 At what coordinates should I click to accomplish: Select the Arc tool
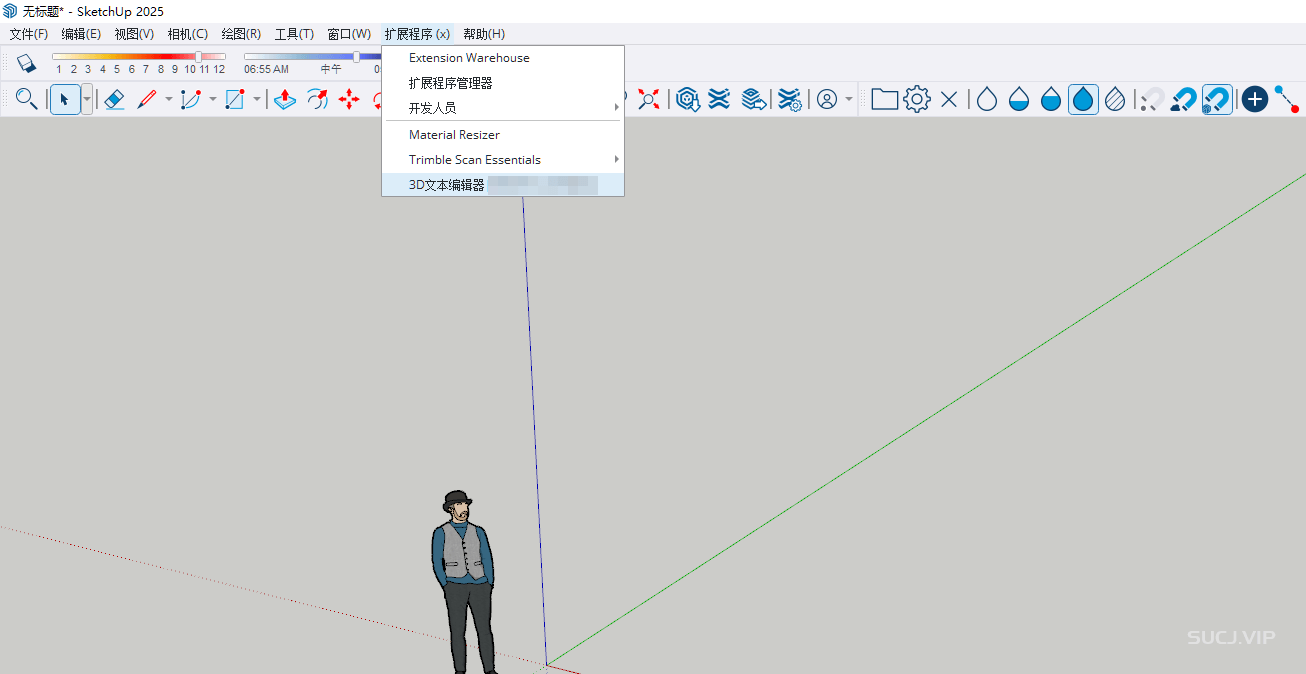click(191, 99)
